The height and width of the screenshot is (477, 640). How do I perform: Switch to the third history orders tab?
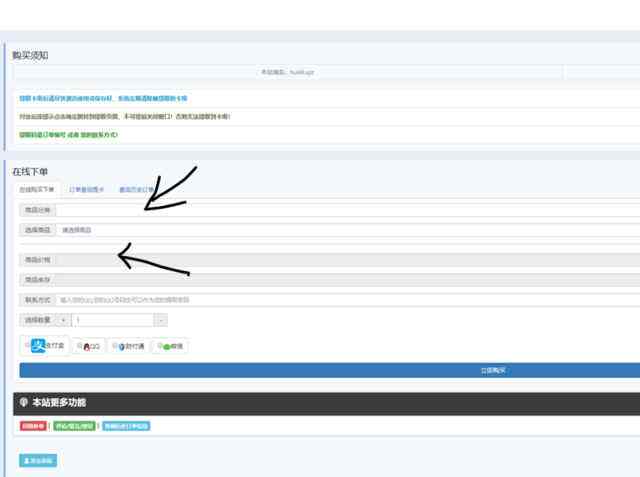click(x=137, y=190)
